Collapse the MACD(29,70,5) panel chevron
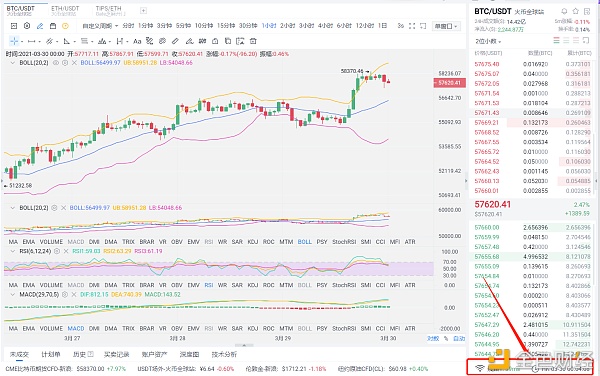Screen dimensions: 600x376 pyautogui.click(x=13, y=295)
